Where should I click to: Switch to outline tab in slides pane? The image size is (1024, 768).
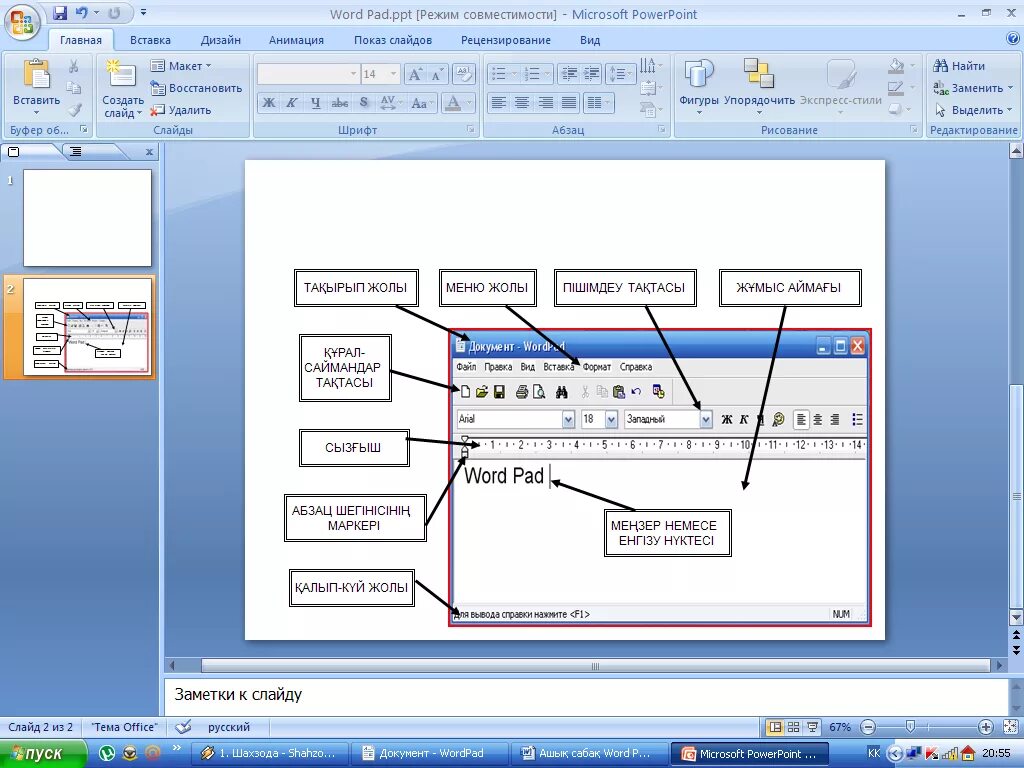click(x=77, y=152)
